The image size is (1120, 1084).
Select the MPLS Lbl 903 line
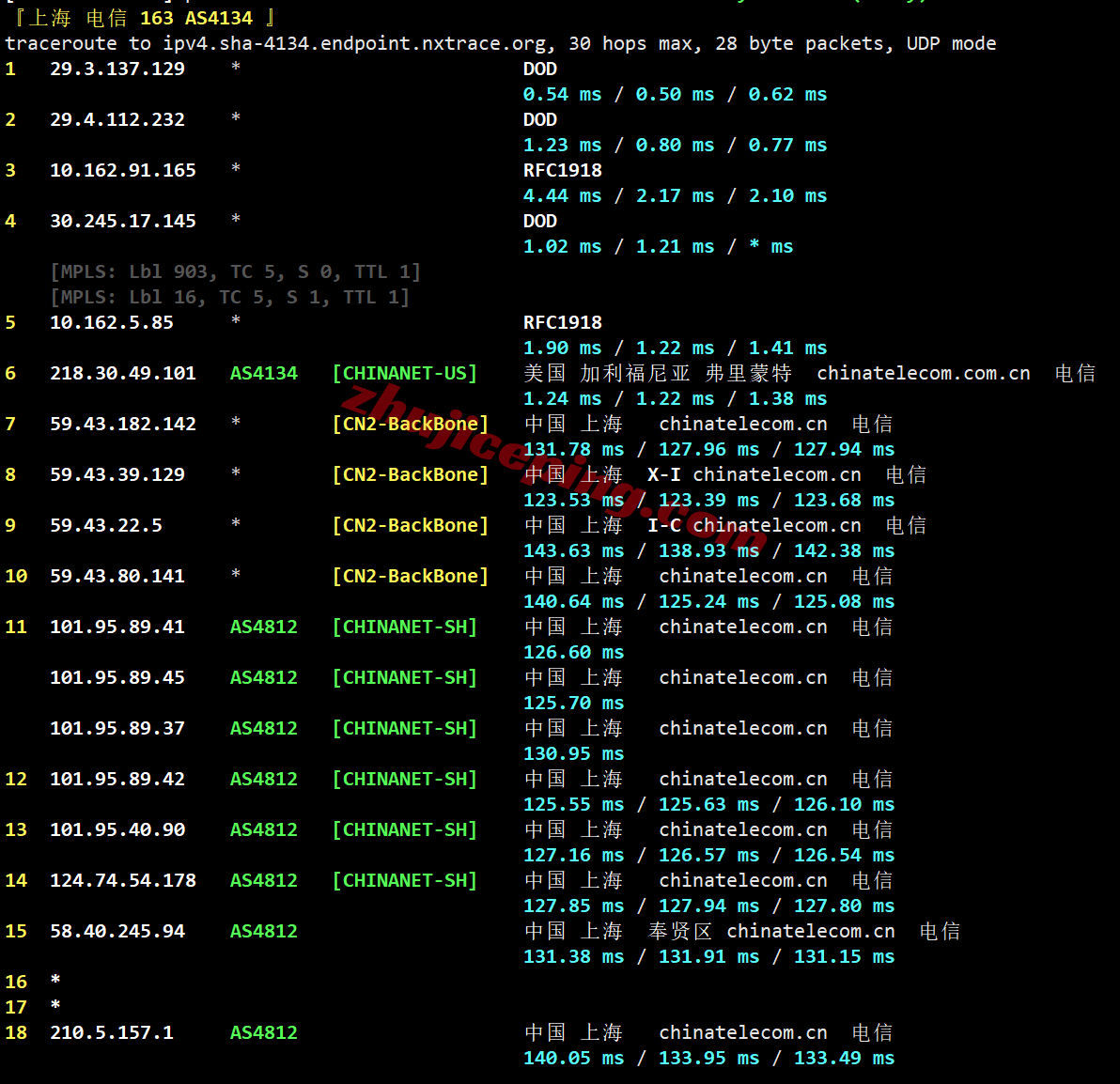pyautogui.click(x=236, y=271)
